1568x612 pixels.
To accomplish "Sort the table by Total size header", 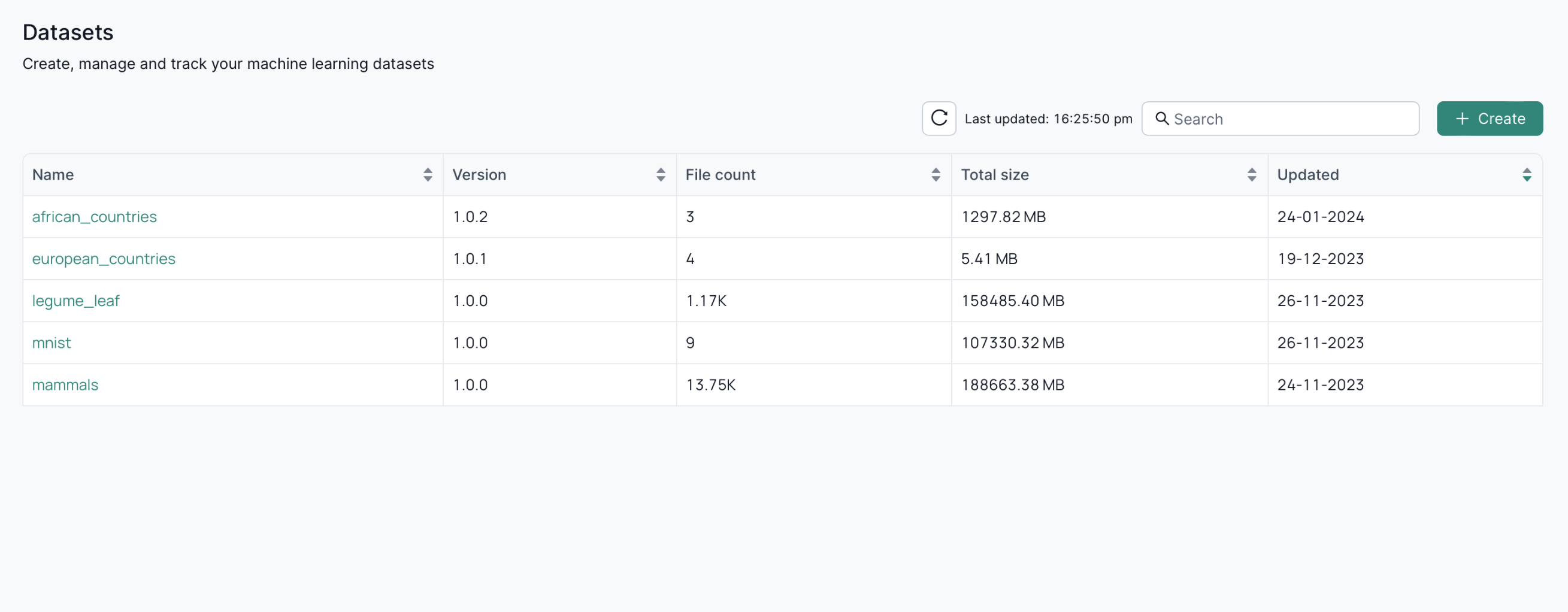I will pos(995,175).
